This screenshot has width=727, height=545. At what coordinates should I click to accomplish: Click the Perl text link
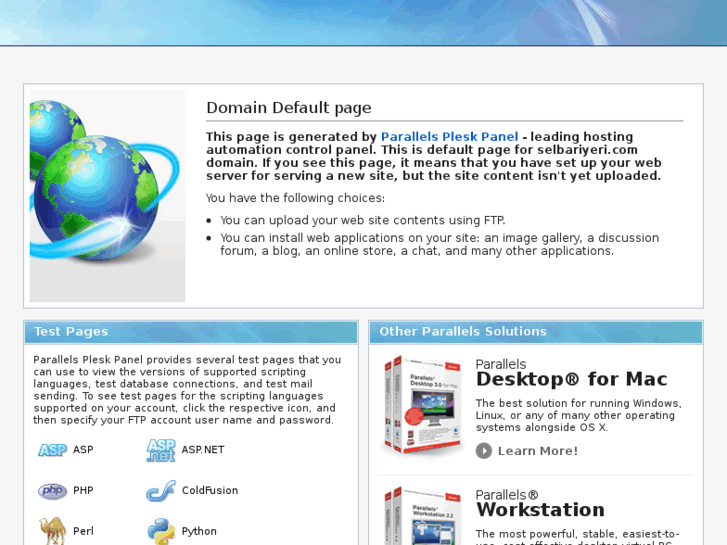[83, 531]
